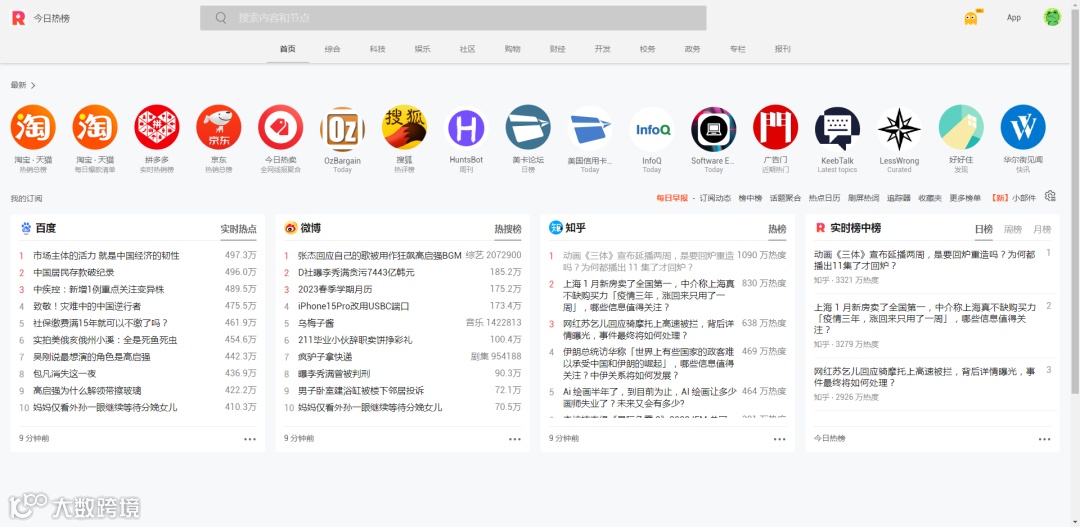Select 百度 实时热点 tab

(238, 229)
